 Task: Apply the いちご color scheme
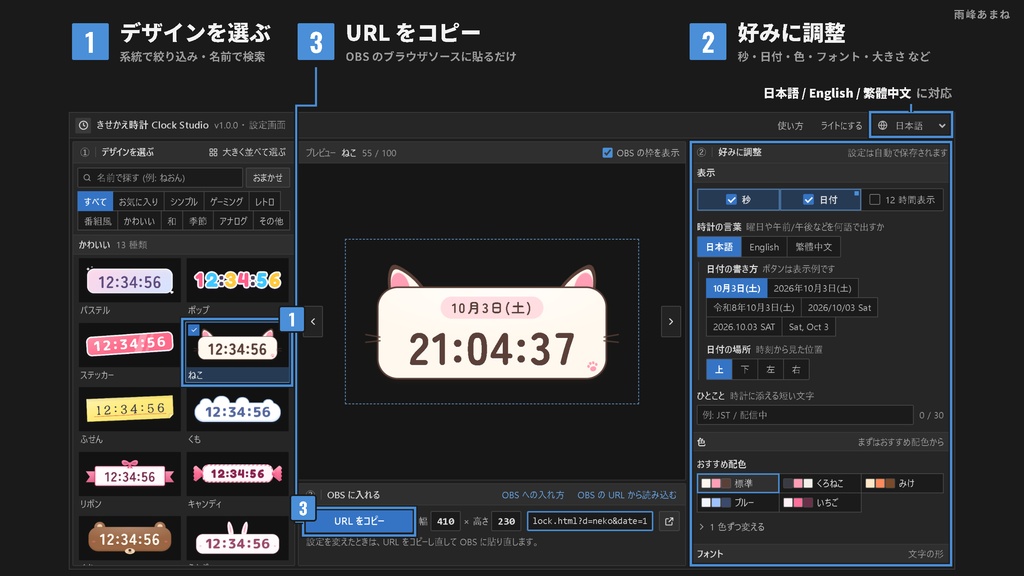pos(820,502)
